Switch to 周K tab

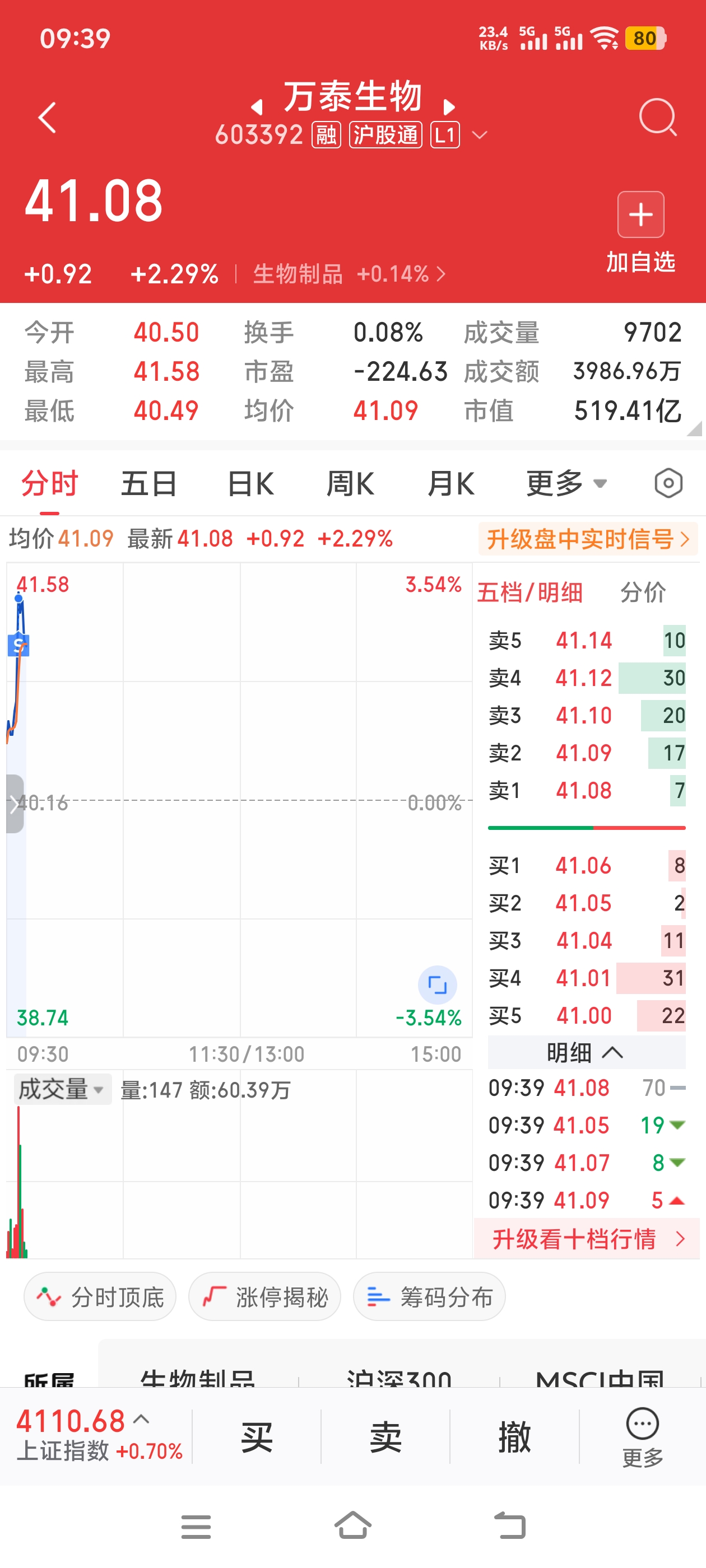(x=350, y=484)
